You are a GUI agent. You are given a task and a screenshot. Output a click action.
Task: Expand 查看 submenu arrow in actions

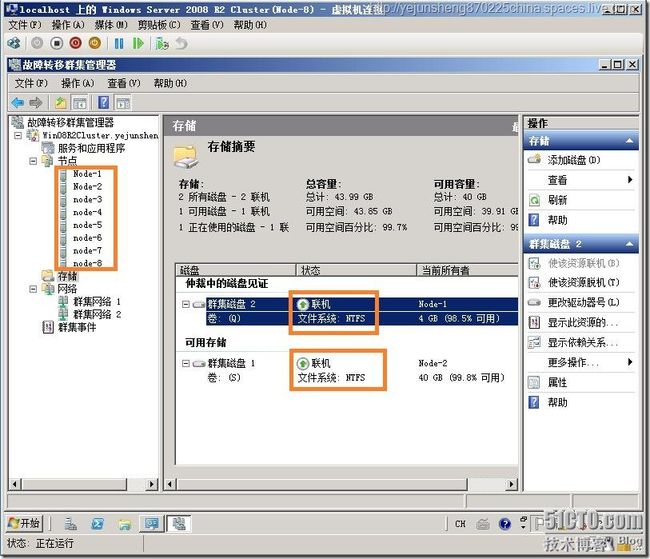point(630,180)
